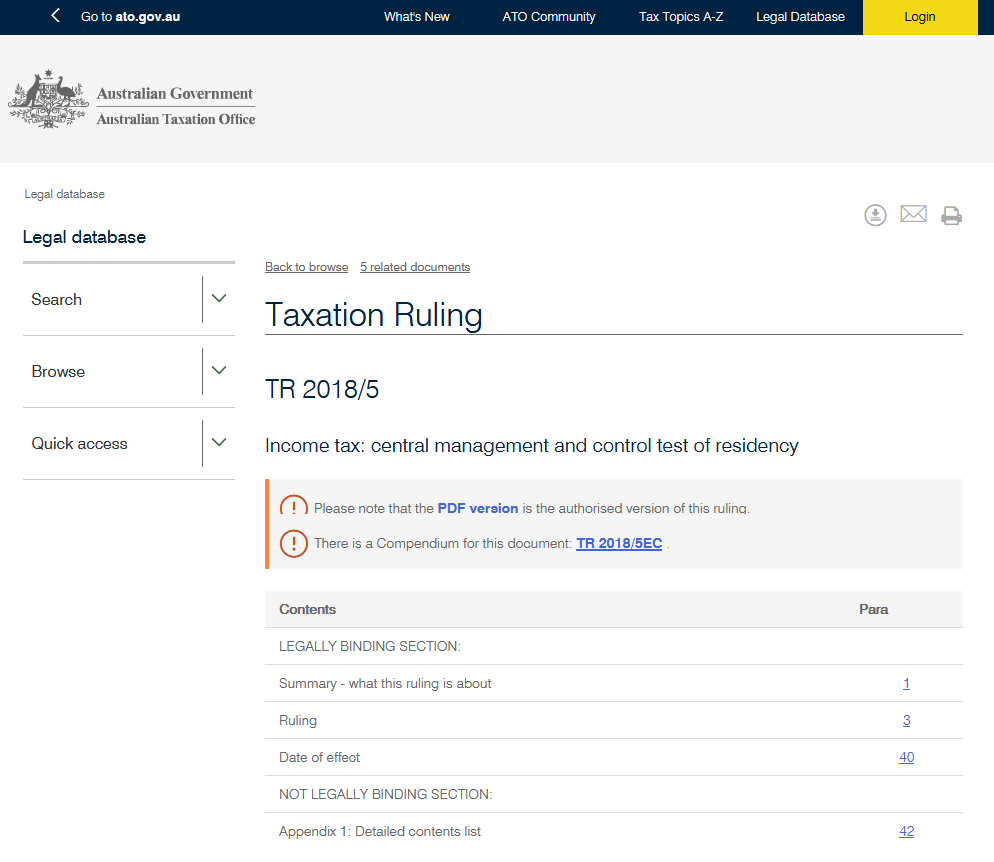The image size is (994, 862).
Task: Click the back arrow beside ato.gov.au
Action: click(56, 16)
